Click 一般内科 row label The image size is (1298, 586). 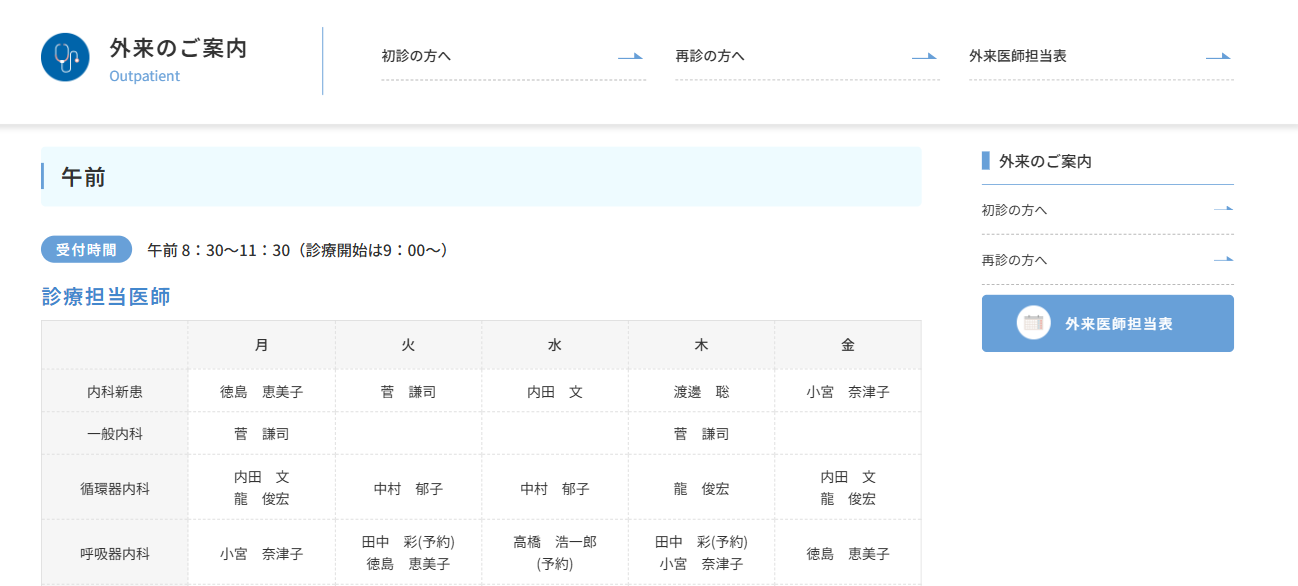point(115,434)
